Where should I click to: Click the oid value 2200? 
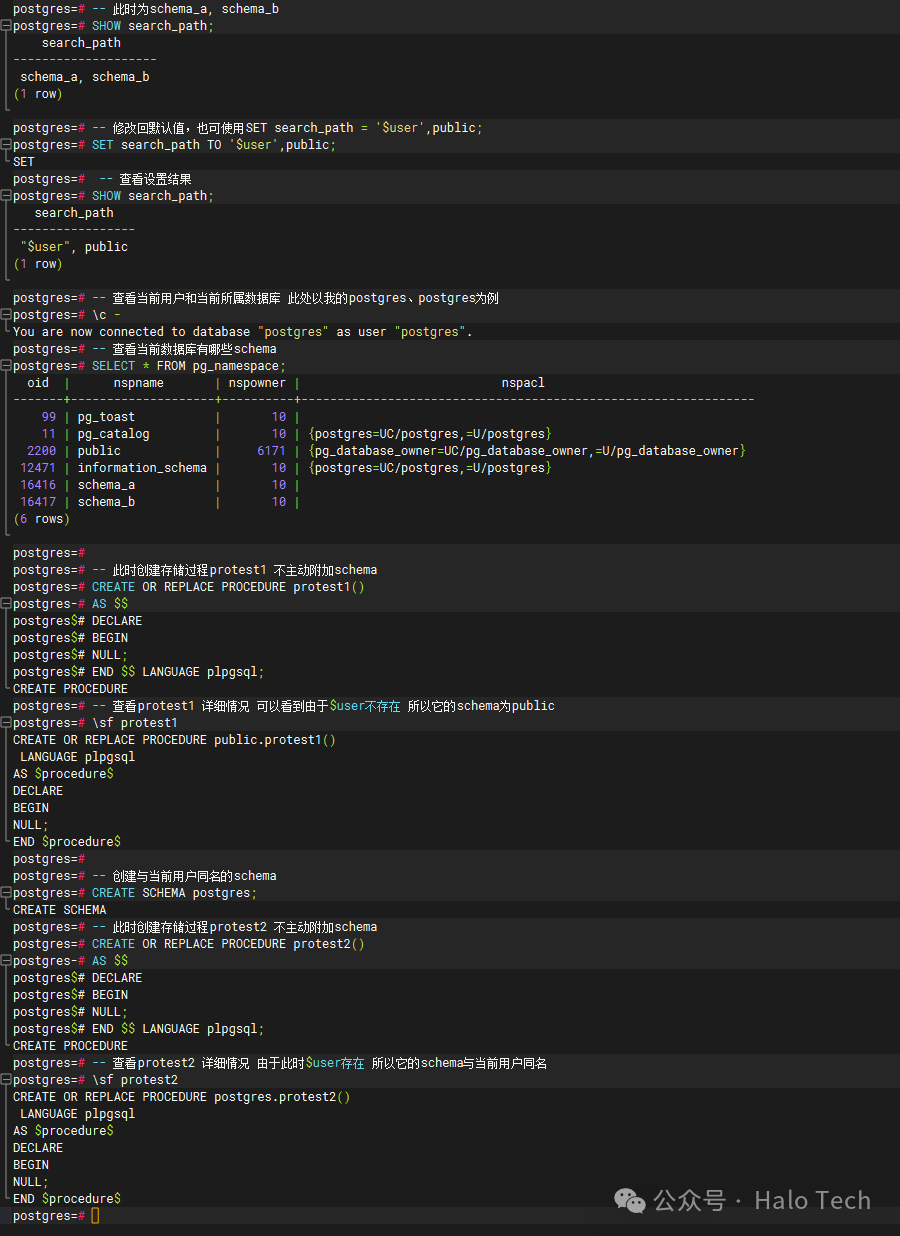coord(42,451)
